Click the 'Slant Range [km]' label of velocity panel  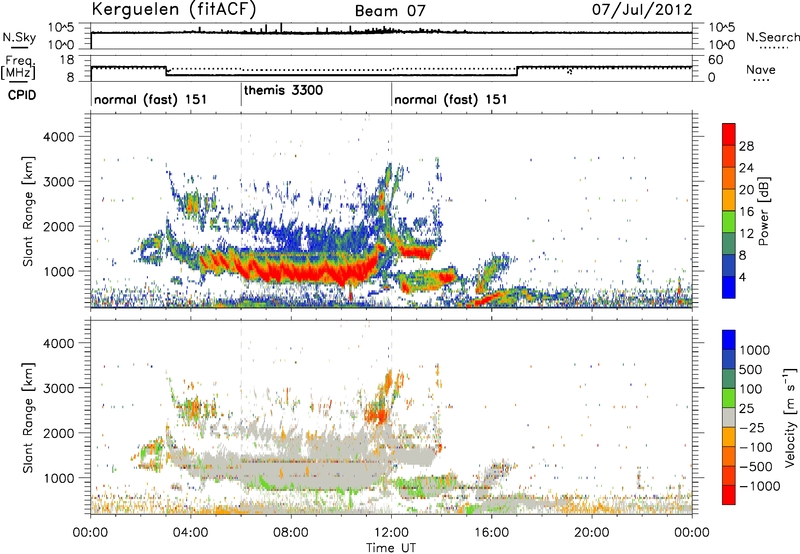tap(28, 418)
